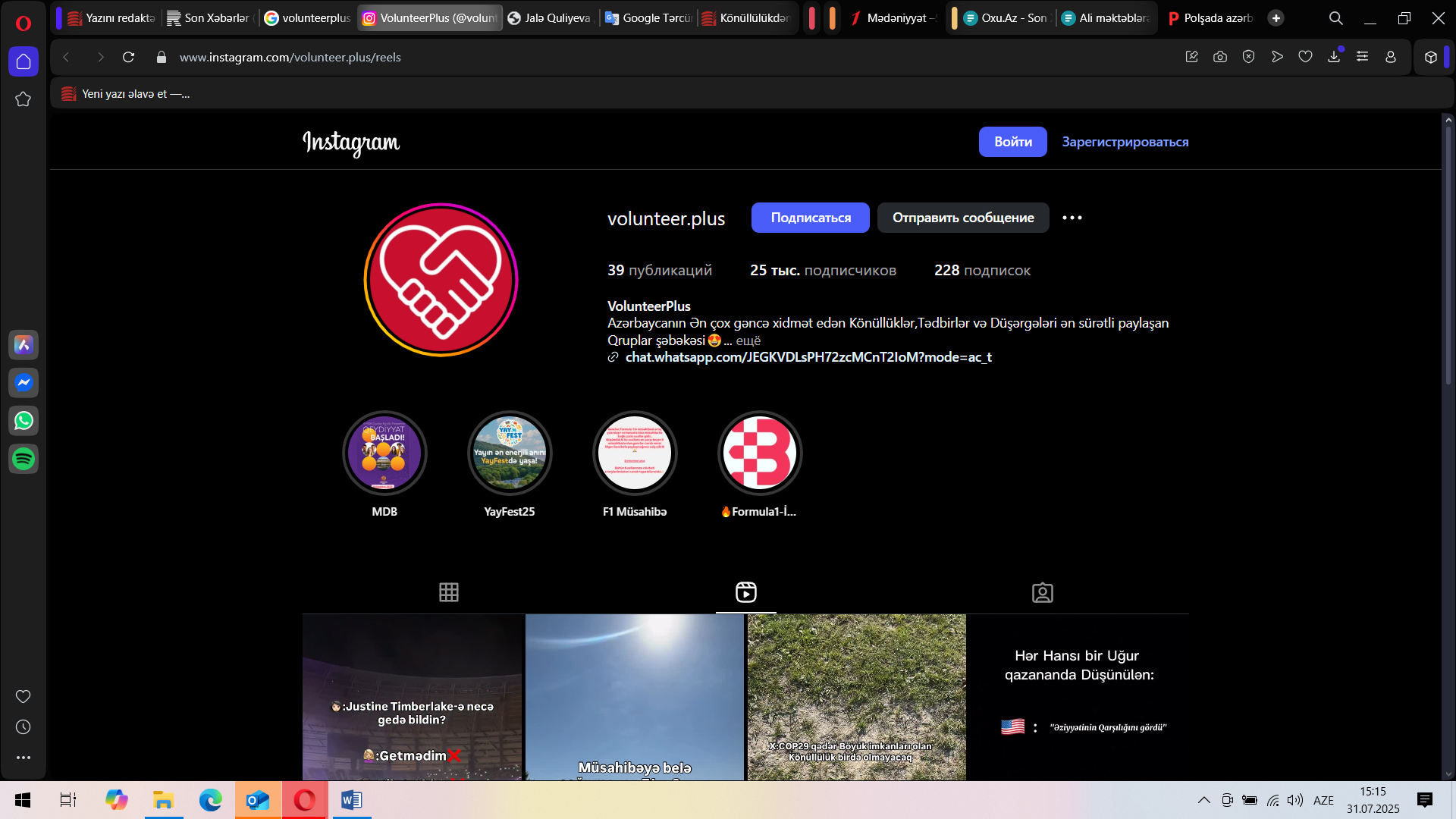Switch to the Polşada azərb tab
Viewport: 1456px width, 819px height.
point(1210,18)
